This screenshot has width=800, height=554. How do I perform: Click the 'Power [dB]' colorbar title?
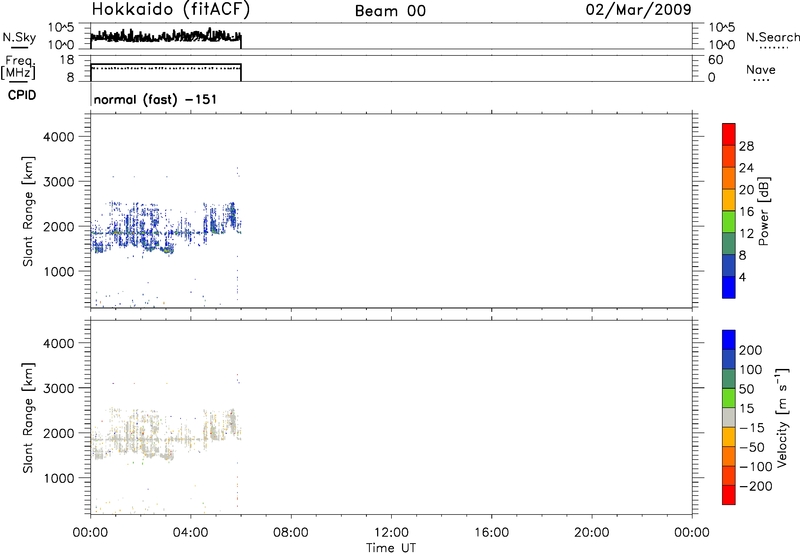763,211
